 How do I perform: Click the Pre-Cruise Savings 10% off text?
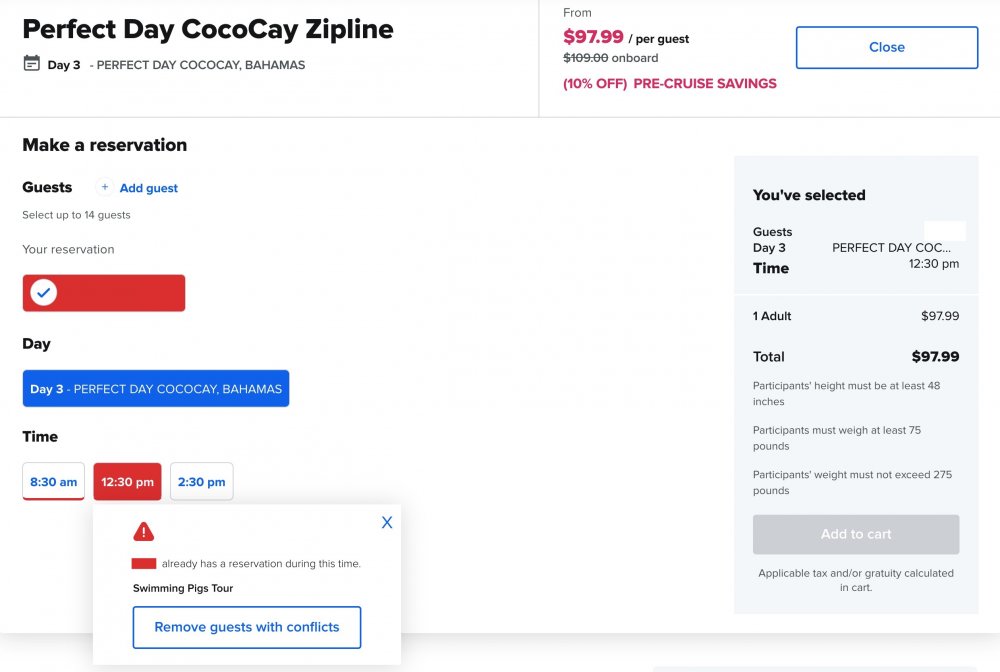[670, 84]
